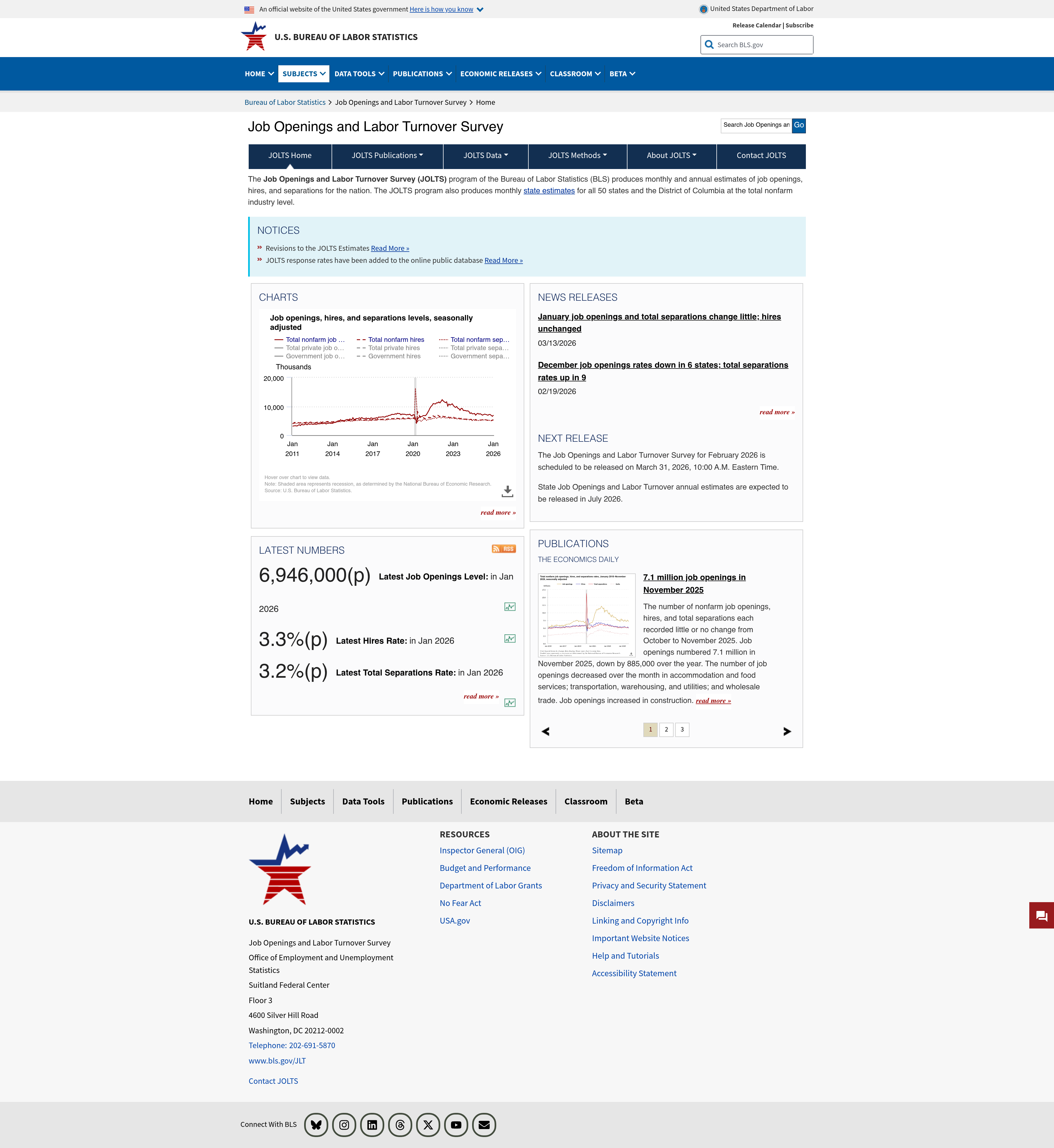1054x1148 pixels.
Task: Open Inspector General (OIG) footer link
Action: coord(482,851)
